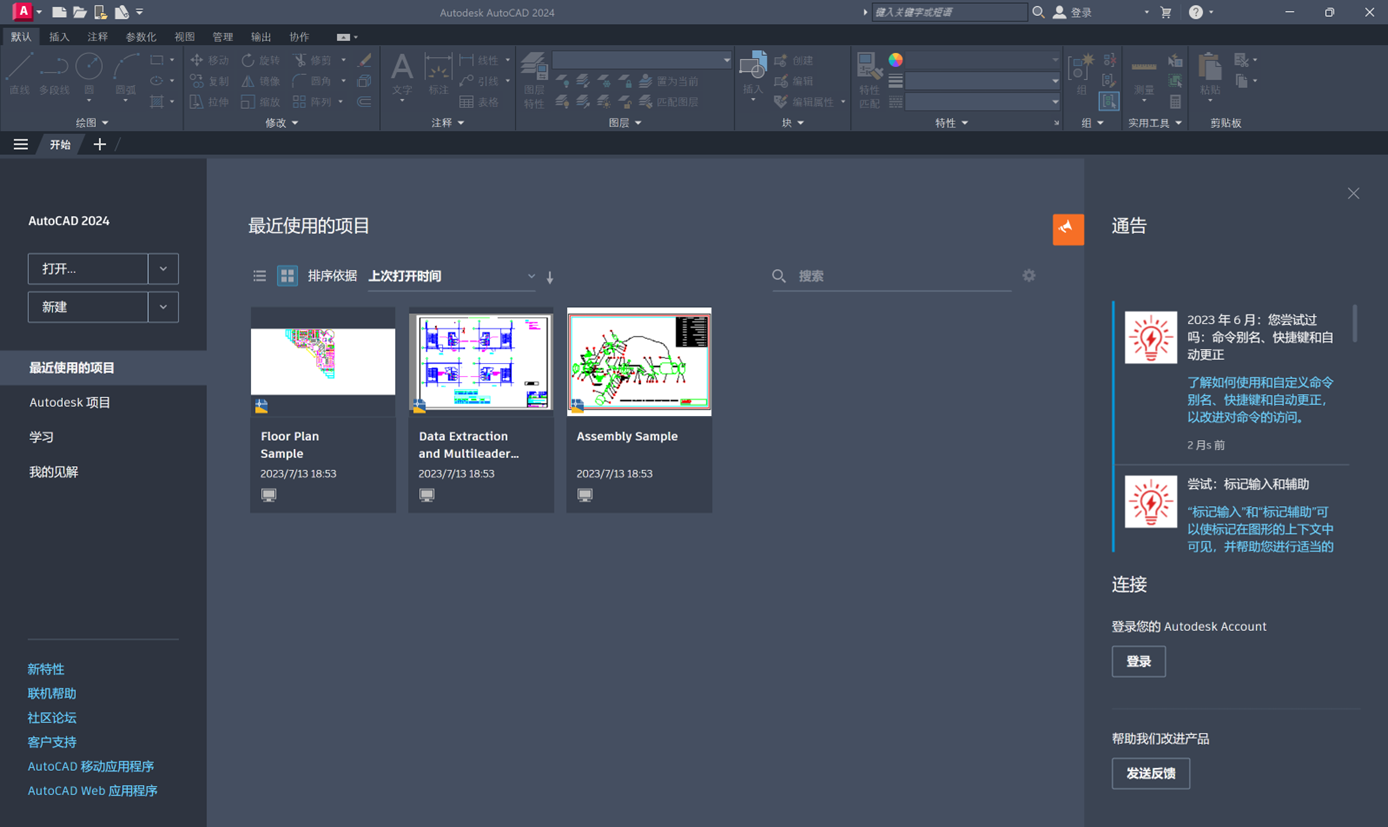
Task: Click the orange announcements megaphone icon
Action: click(1068, 229)
